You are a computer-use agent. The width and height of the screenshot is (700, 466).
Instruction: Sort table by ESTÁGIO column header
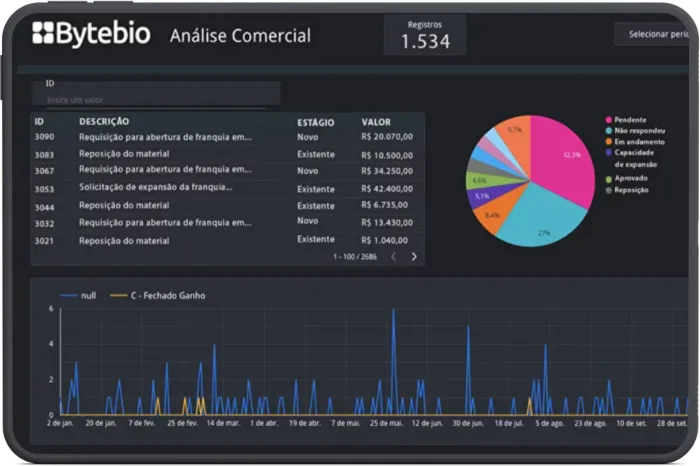tap(316, 122)
